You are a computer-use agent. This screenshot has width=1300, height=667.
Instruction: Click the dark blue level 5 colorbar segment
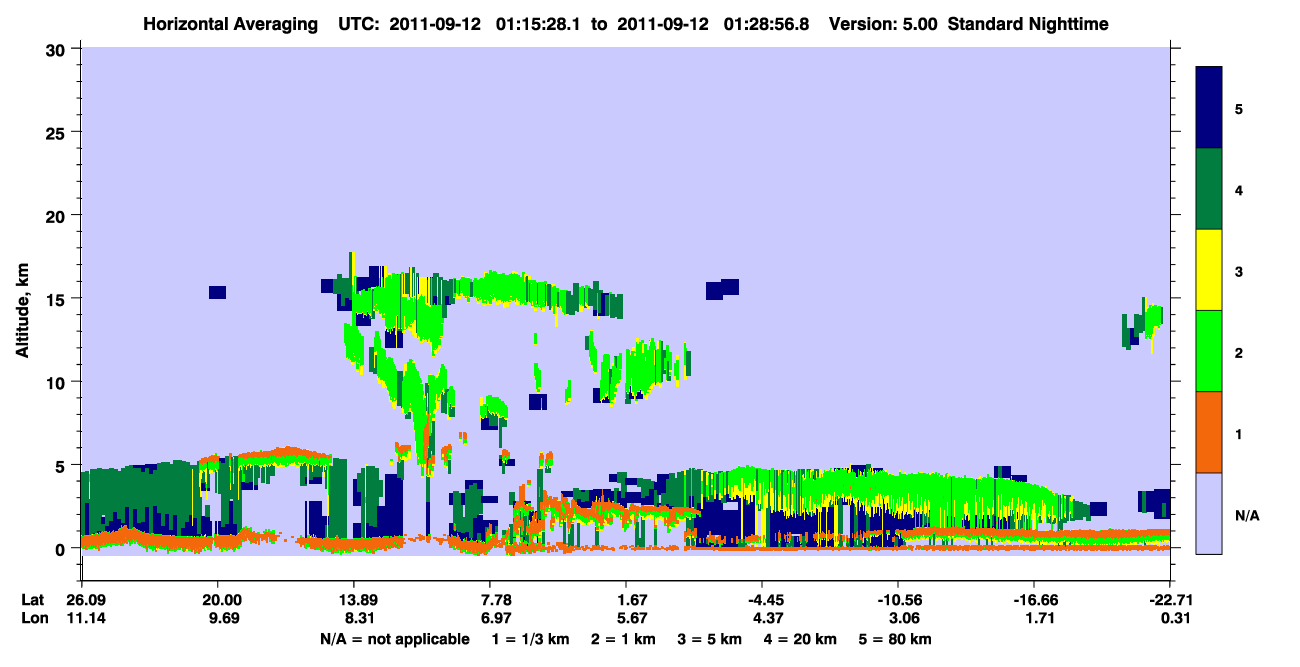tap(1209, 108)
